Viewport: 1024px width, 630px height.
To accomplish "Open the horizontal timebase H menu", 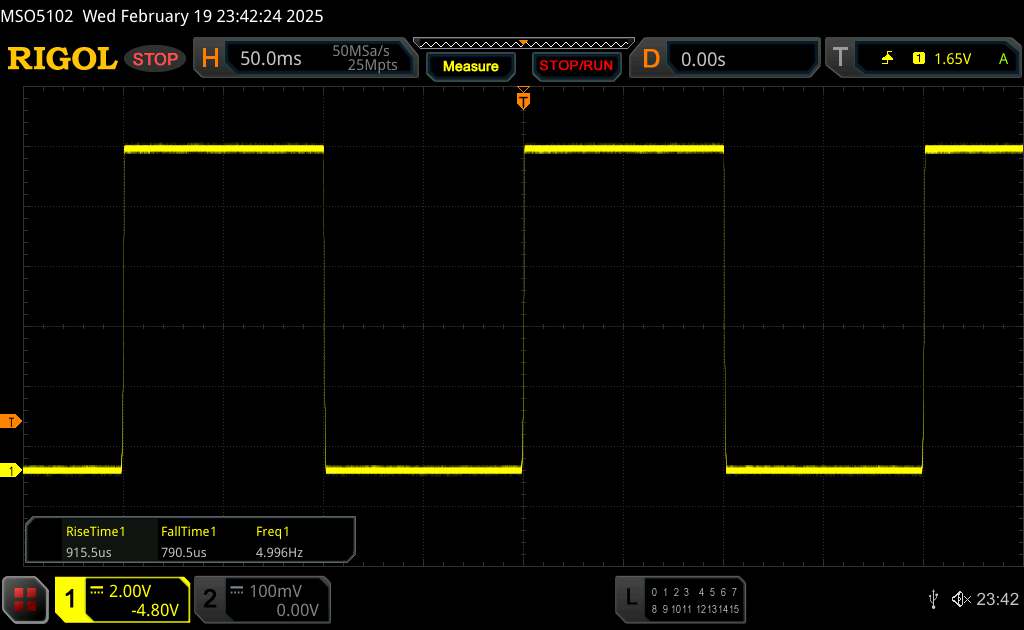I will [x=210, y=59].
